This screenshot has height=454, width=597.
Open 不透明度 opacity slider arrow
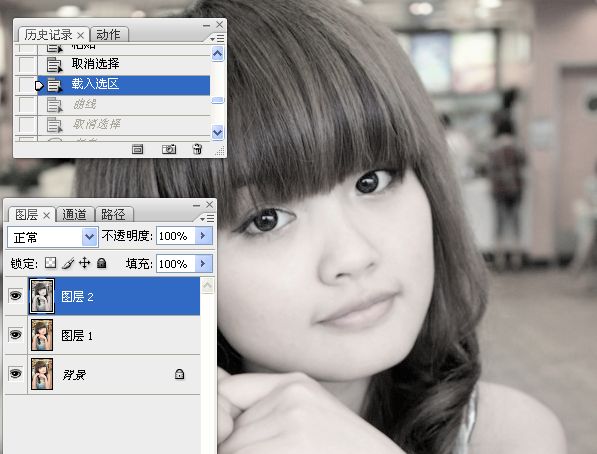[204, 236]
